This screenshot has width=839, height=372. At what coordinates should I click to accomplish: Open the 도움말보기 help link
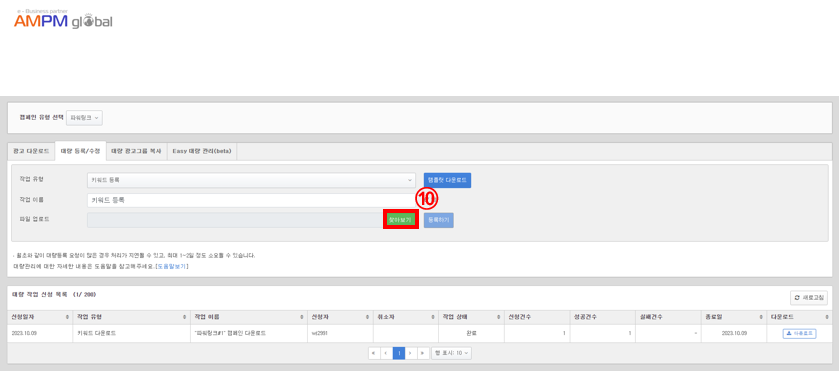point(172,266)
